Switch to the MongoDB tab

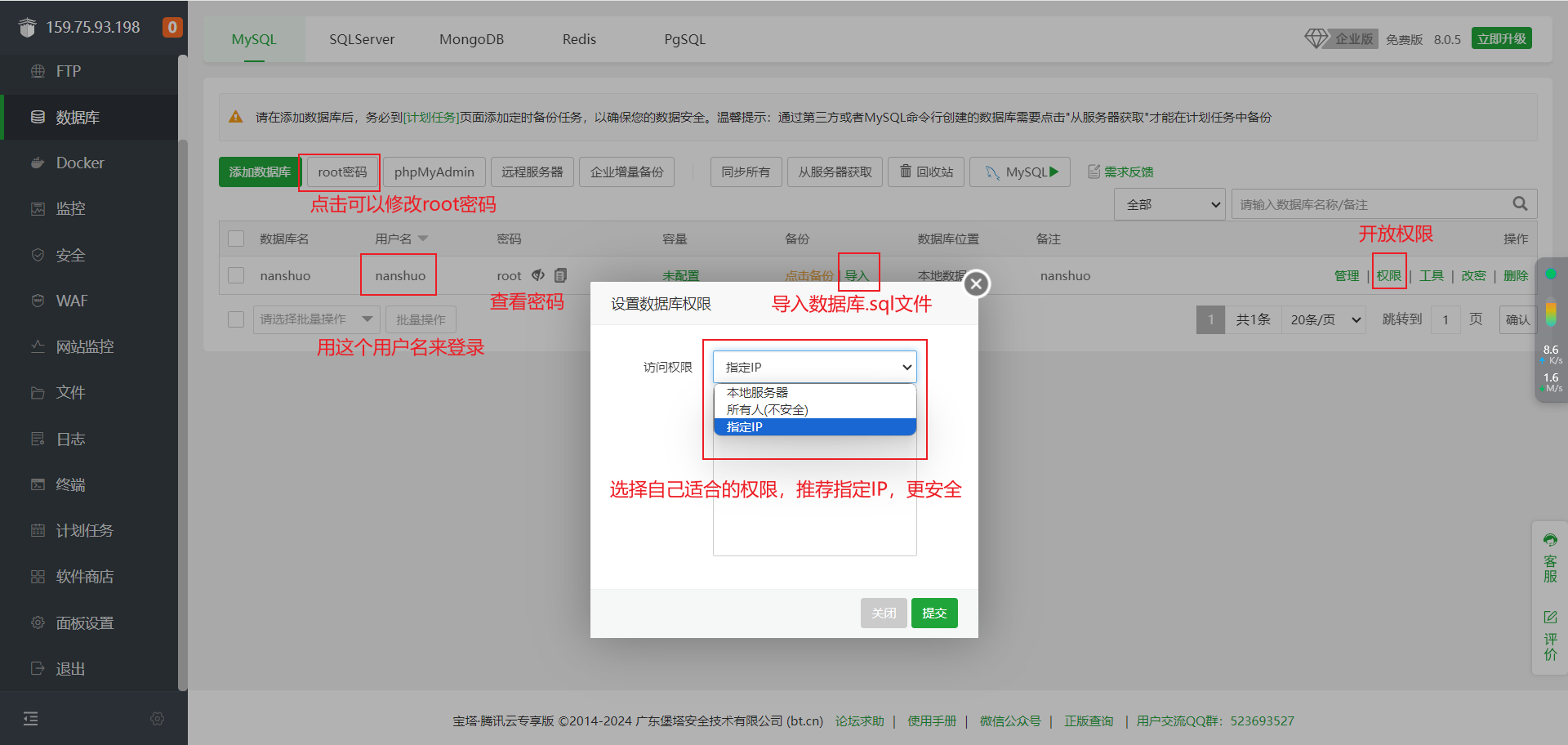(x=471, y=39)
